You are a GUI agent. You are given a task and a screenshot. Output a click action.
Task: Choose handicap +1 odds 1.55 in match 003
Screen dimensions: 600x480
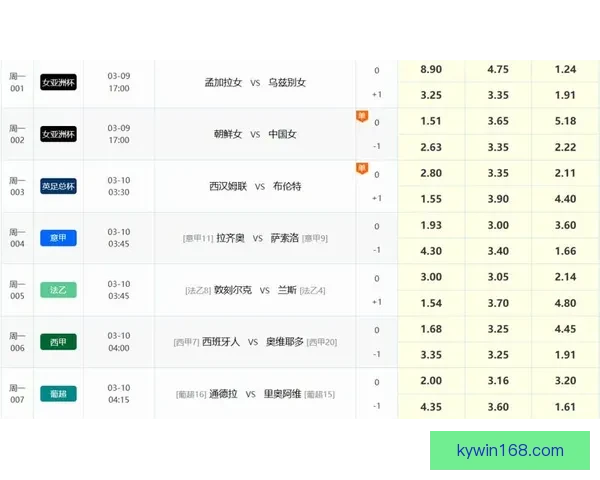[431, 199]
